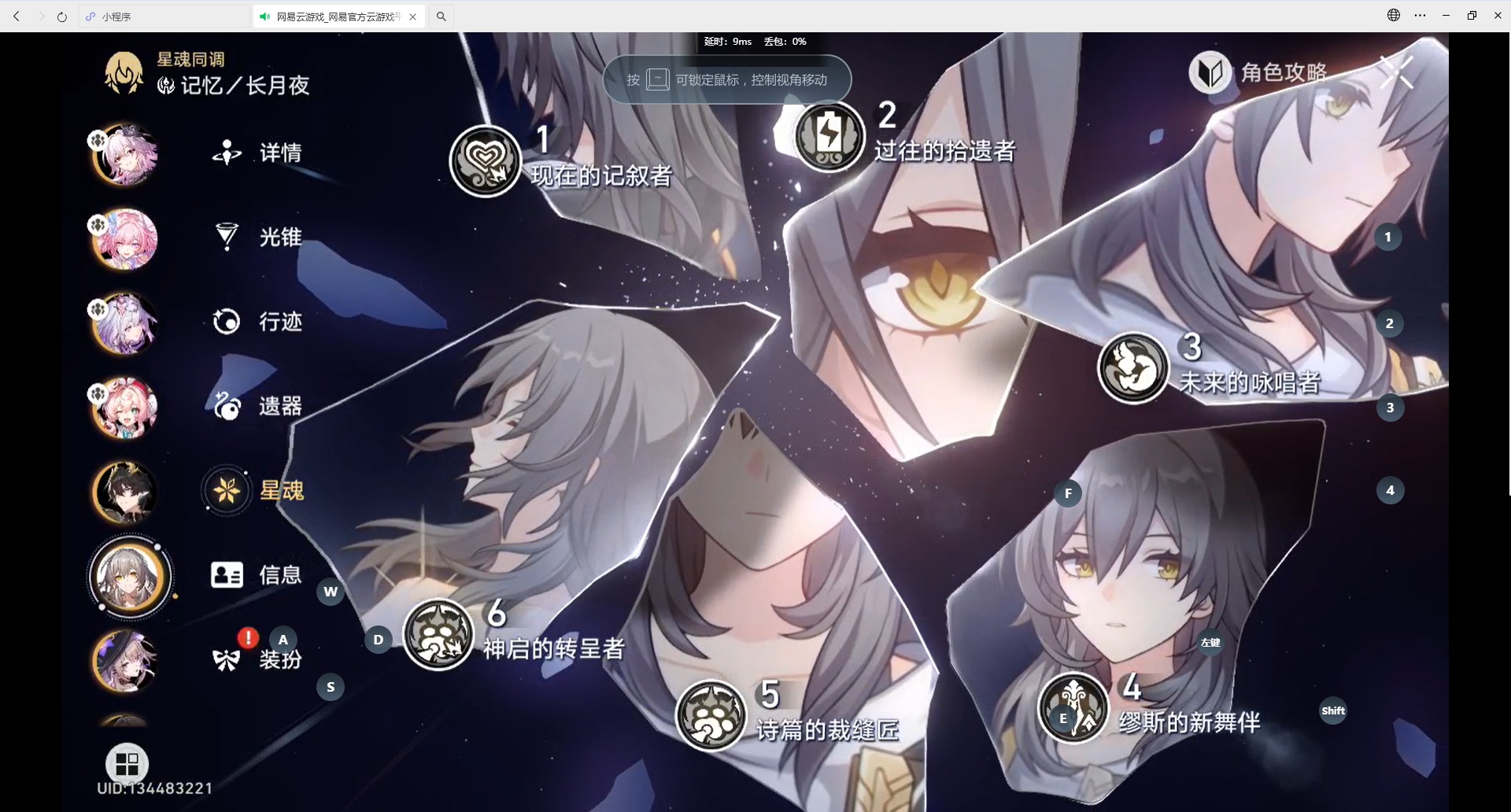Viewport: 1511px width, 812px height.
Task: Open Eidolon 5 诗篇的裁缝匠 node
Action: click(711, 715)
